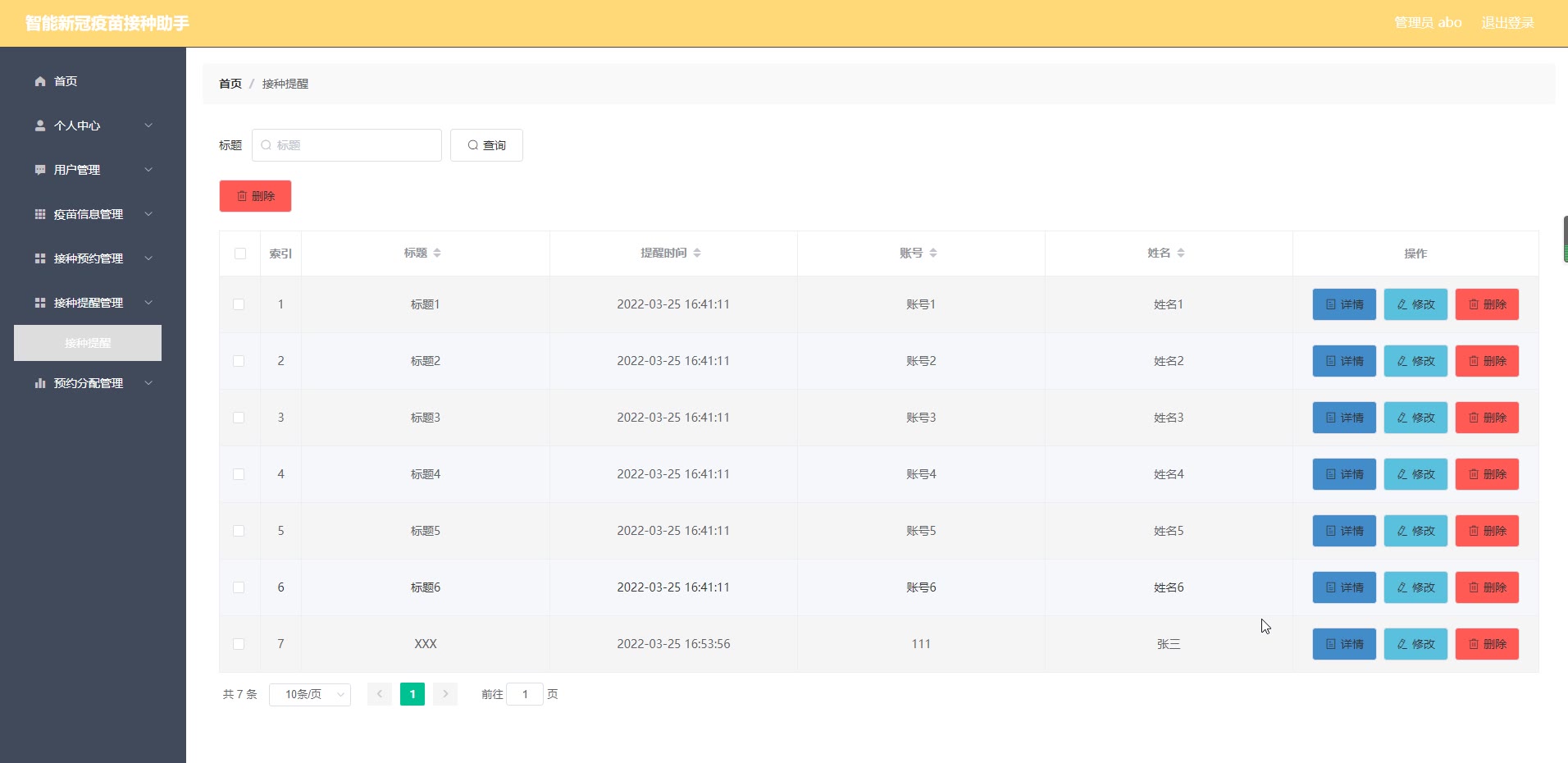Click the cell 账号3

(x=921, y=418)
